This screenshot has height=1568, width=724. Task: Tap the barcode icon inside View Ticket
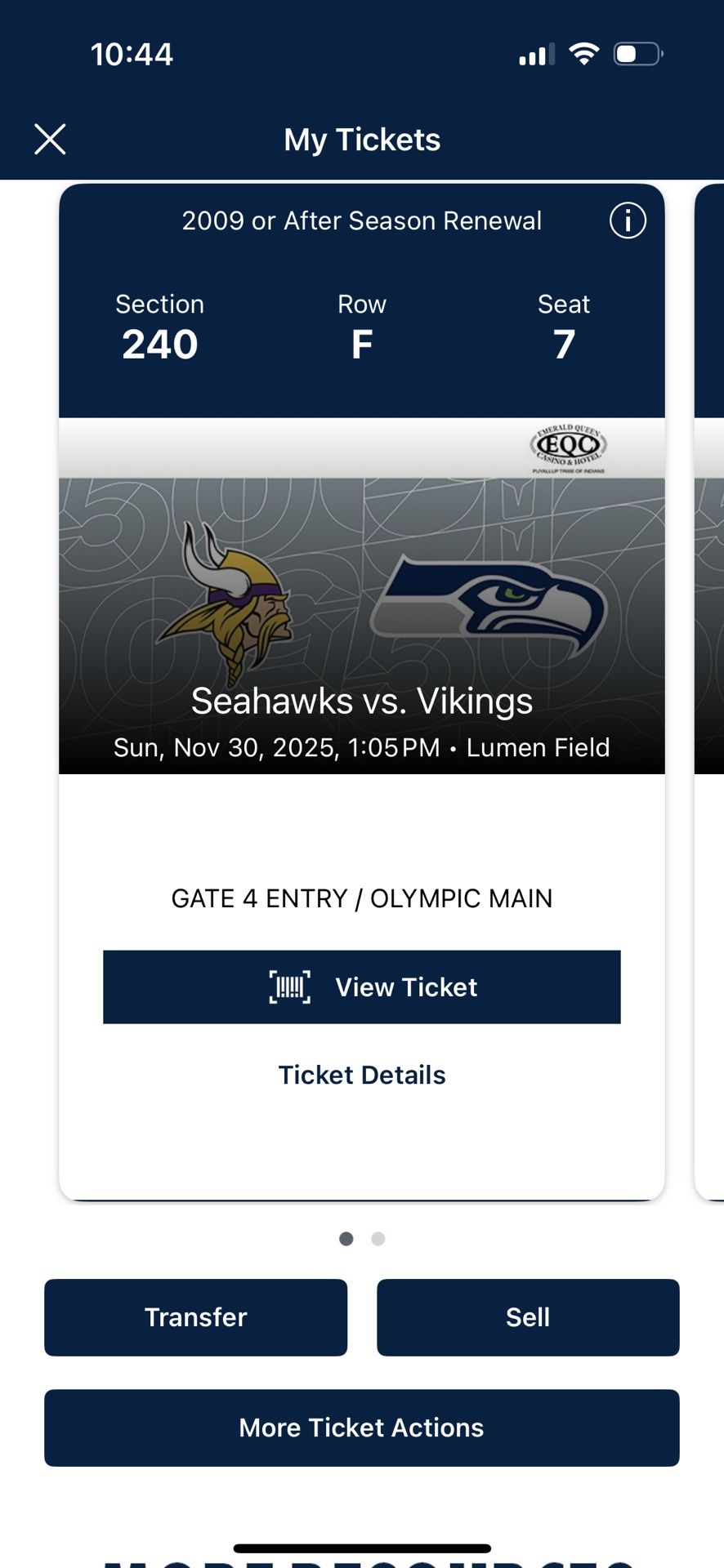pyautogui.click(x=290, y=987)
